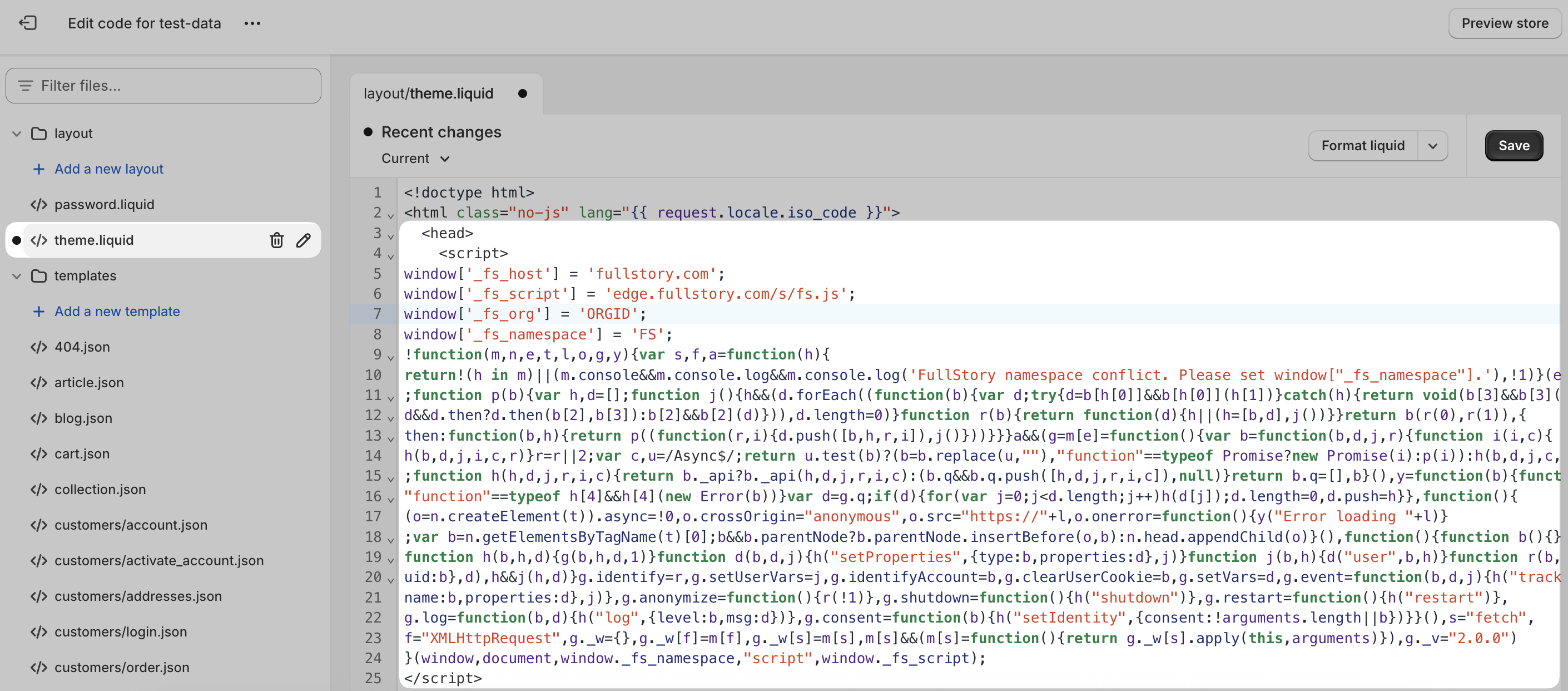The height and width of the screenshot is (691, 1568).
Task: Click the exit editor icon
Action: 28,23
